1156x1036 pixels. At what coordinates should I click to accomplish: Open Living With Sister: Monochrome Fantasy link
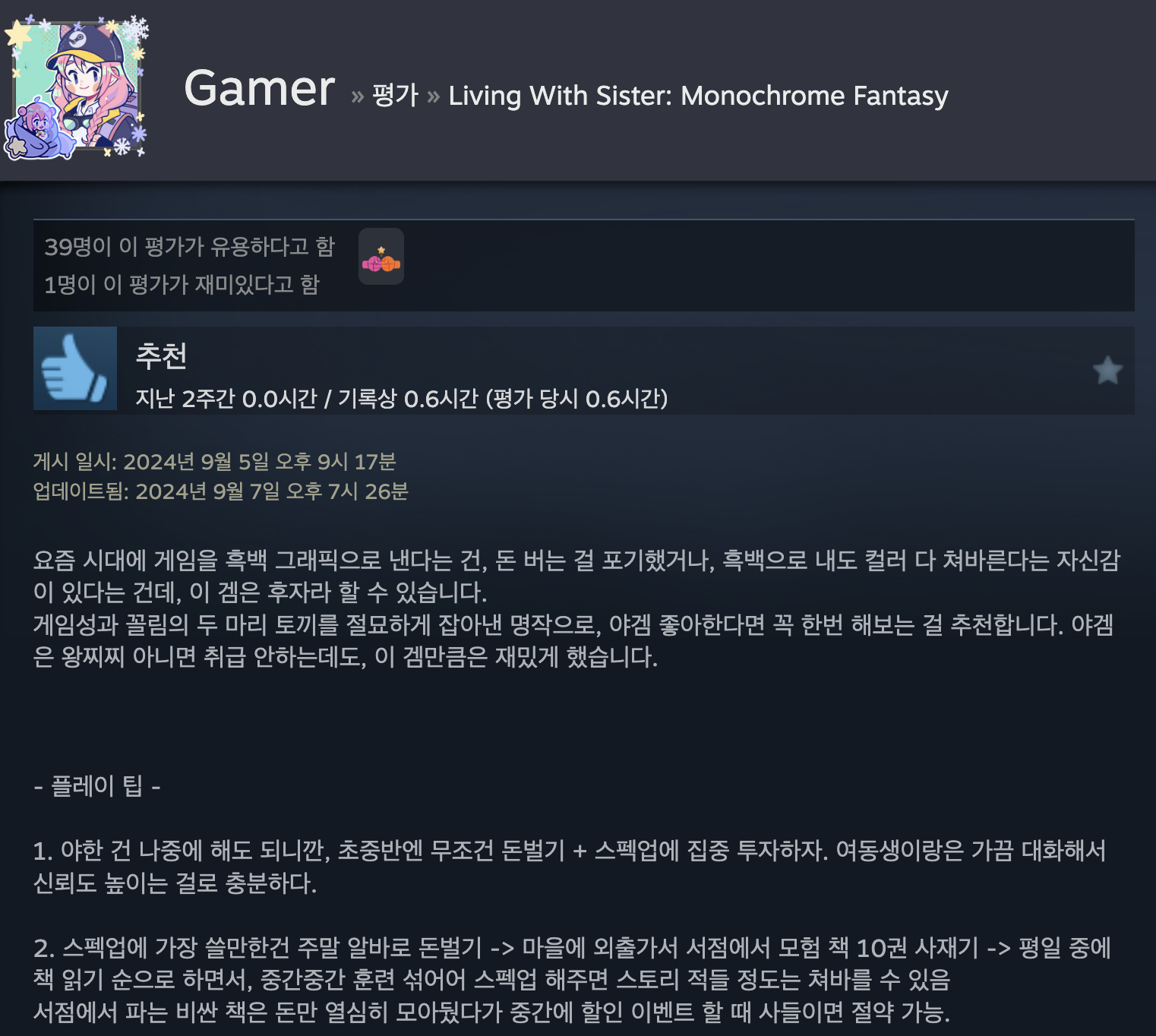[698, 96]
